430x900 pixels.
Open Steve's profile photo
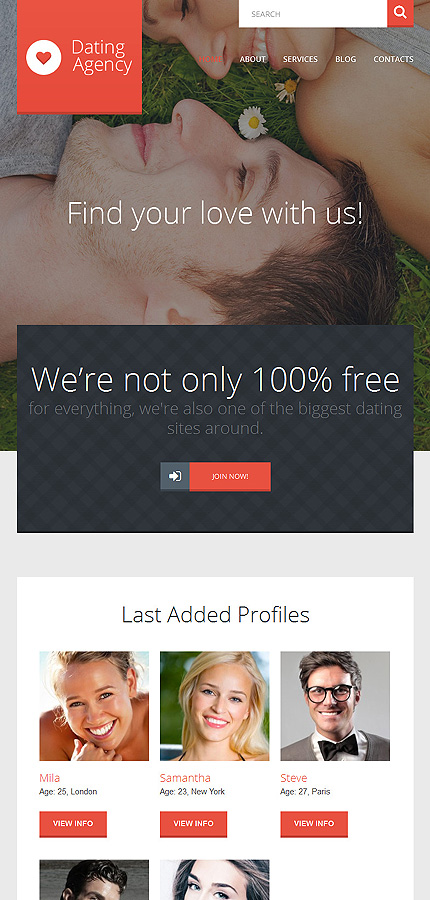[335, 706]
